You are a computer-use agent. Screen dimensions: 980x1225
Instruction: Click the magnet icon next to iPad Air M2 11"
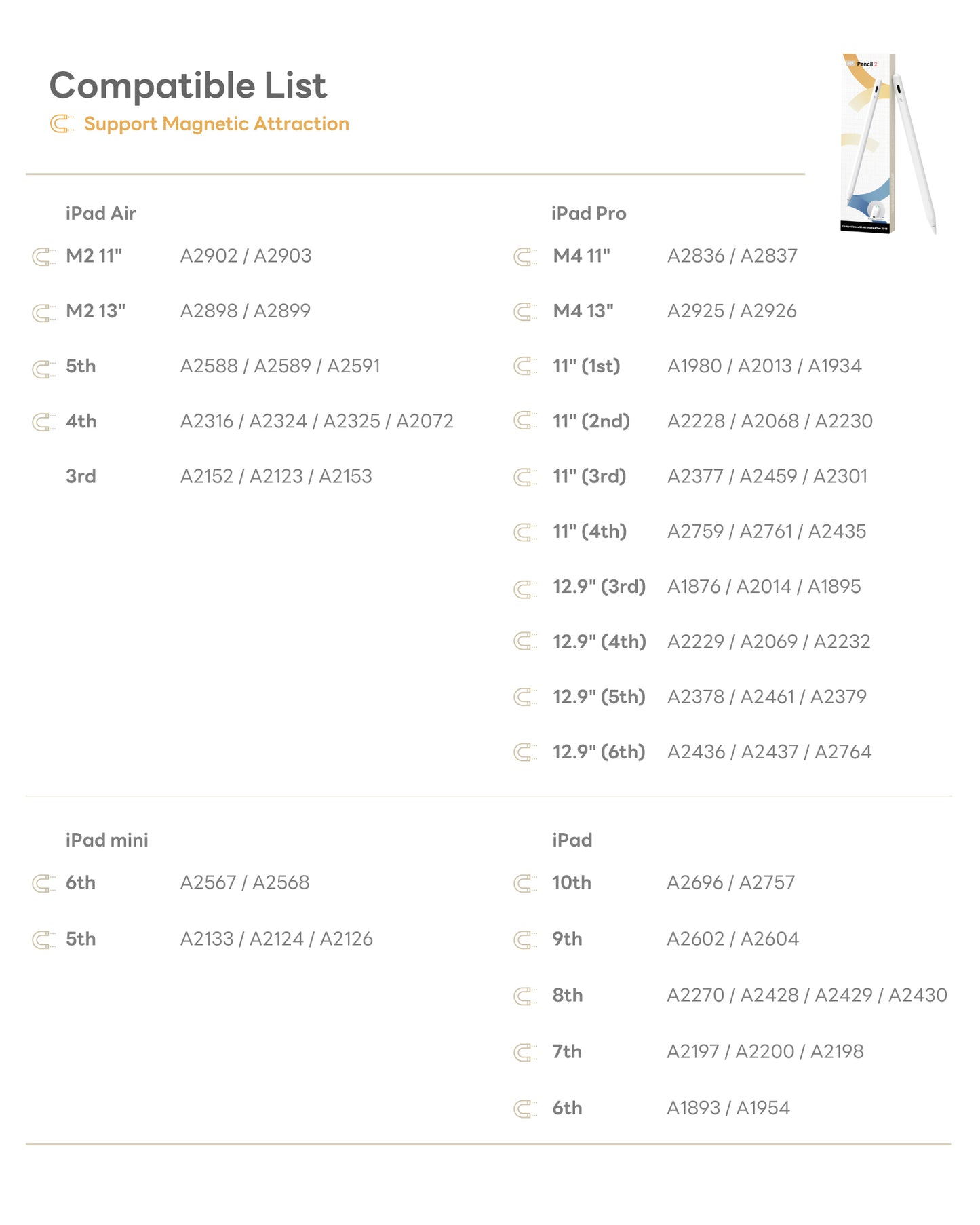click(44, 257)
